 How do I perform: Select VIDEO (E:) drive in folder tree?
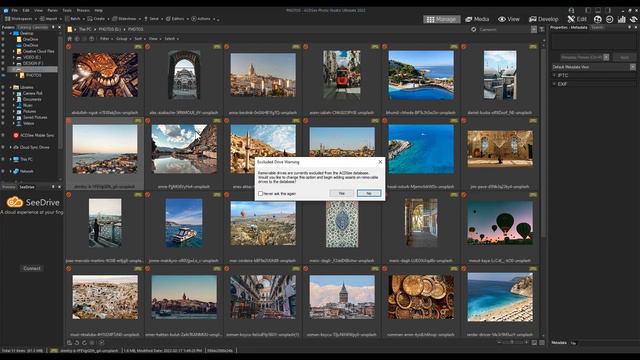click(x=32, y=58)
